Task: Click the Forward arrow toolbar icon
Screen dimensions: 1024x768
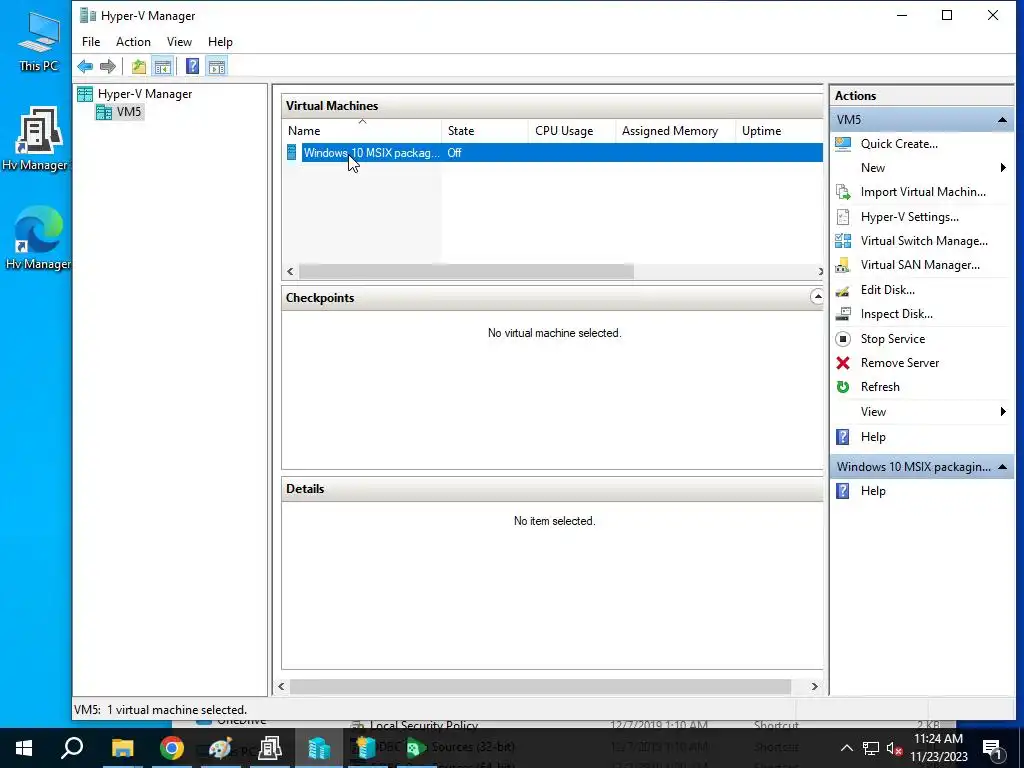Action: pos(108,66)
